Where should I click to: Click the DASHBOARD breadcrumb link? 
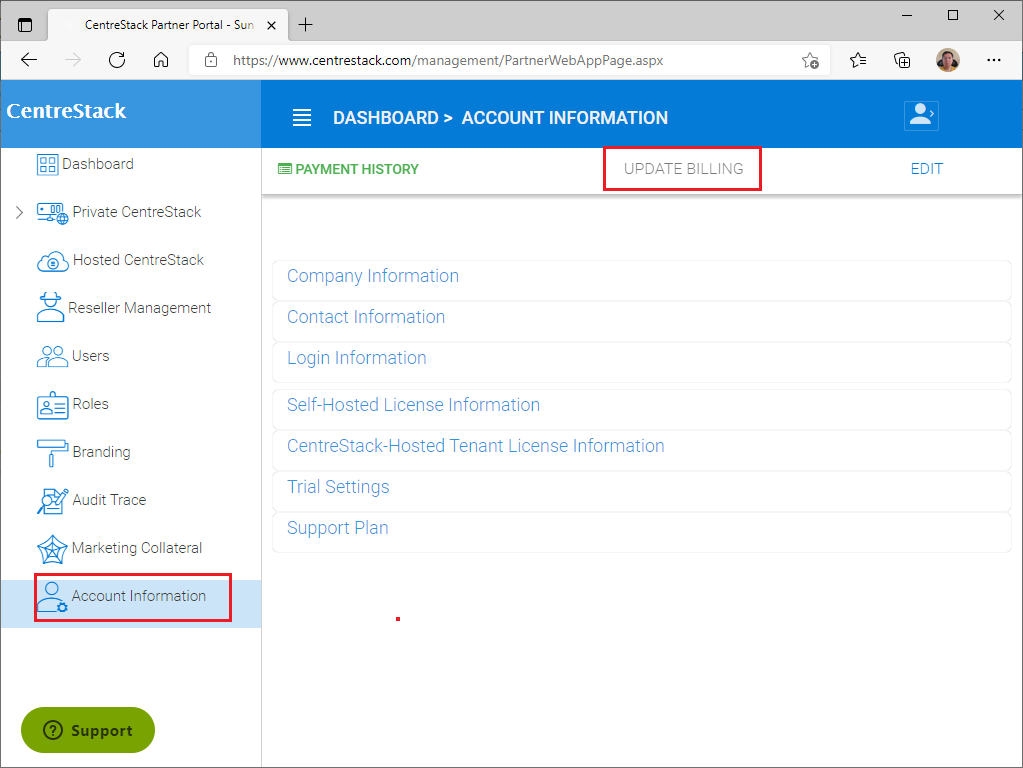pyautogui.click(x=386, y=118)
